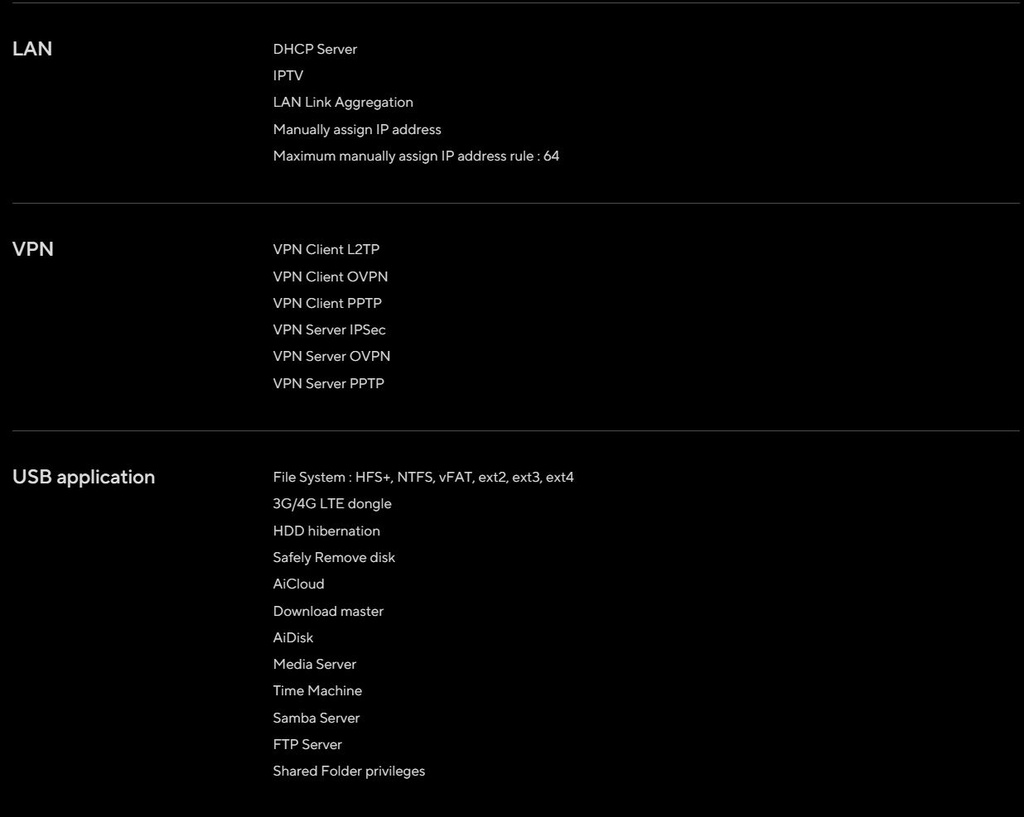Screen dimensions: 1024x817
Task: Click the AiCloud entry
Action: [x=298, y=584]
